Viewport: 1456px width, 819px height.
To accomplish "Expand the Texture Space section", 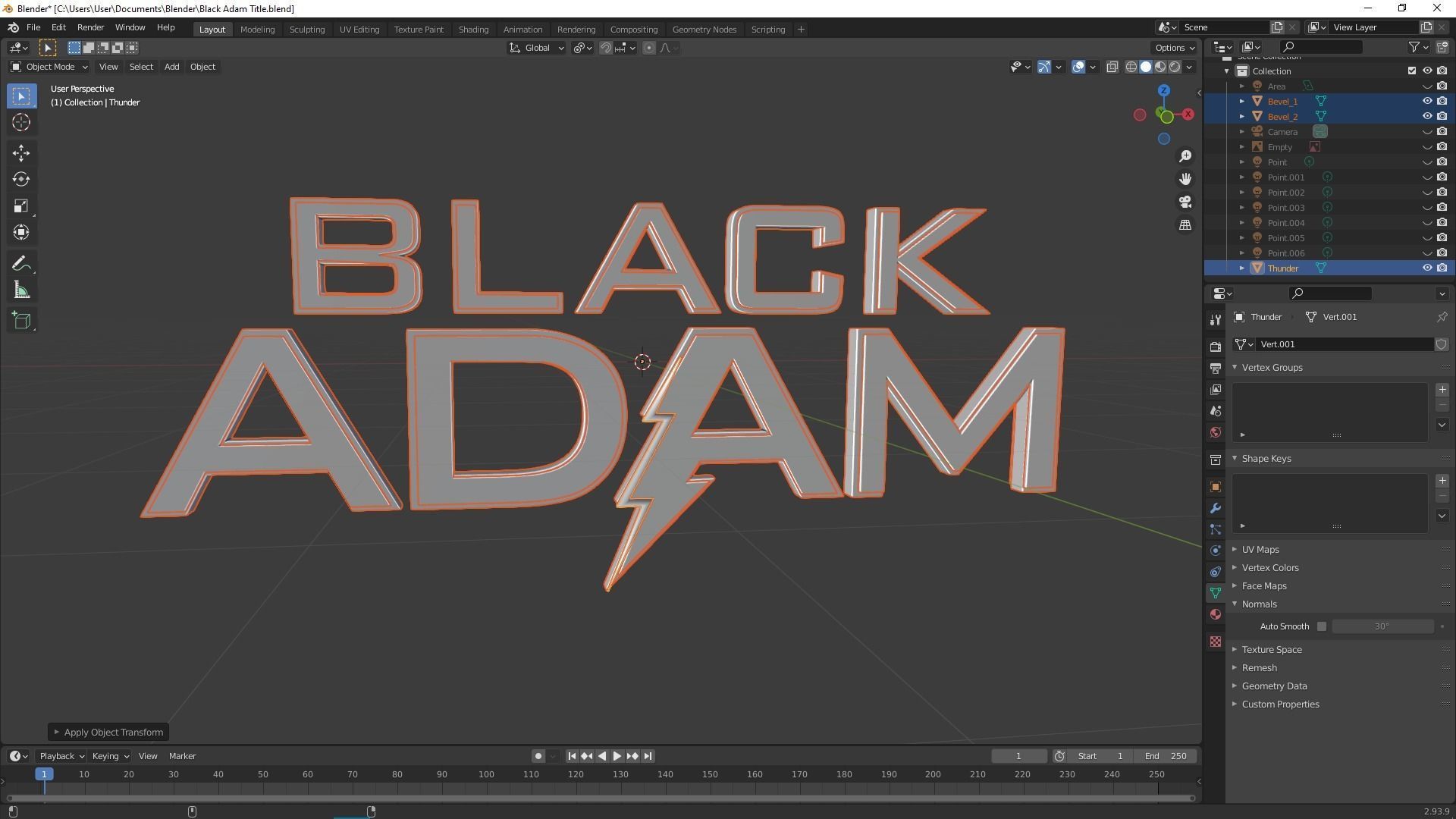I will tap(1272, 649).
